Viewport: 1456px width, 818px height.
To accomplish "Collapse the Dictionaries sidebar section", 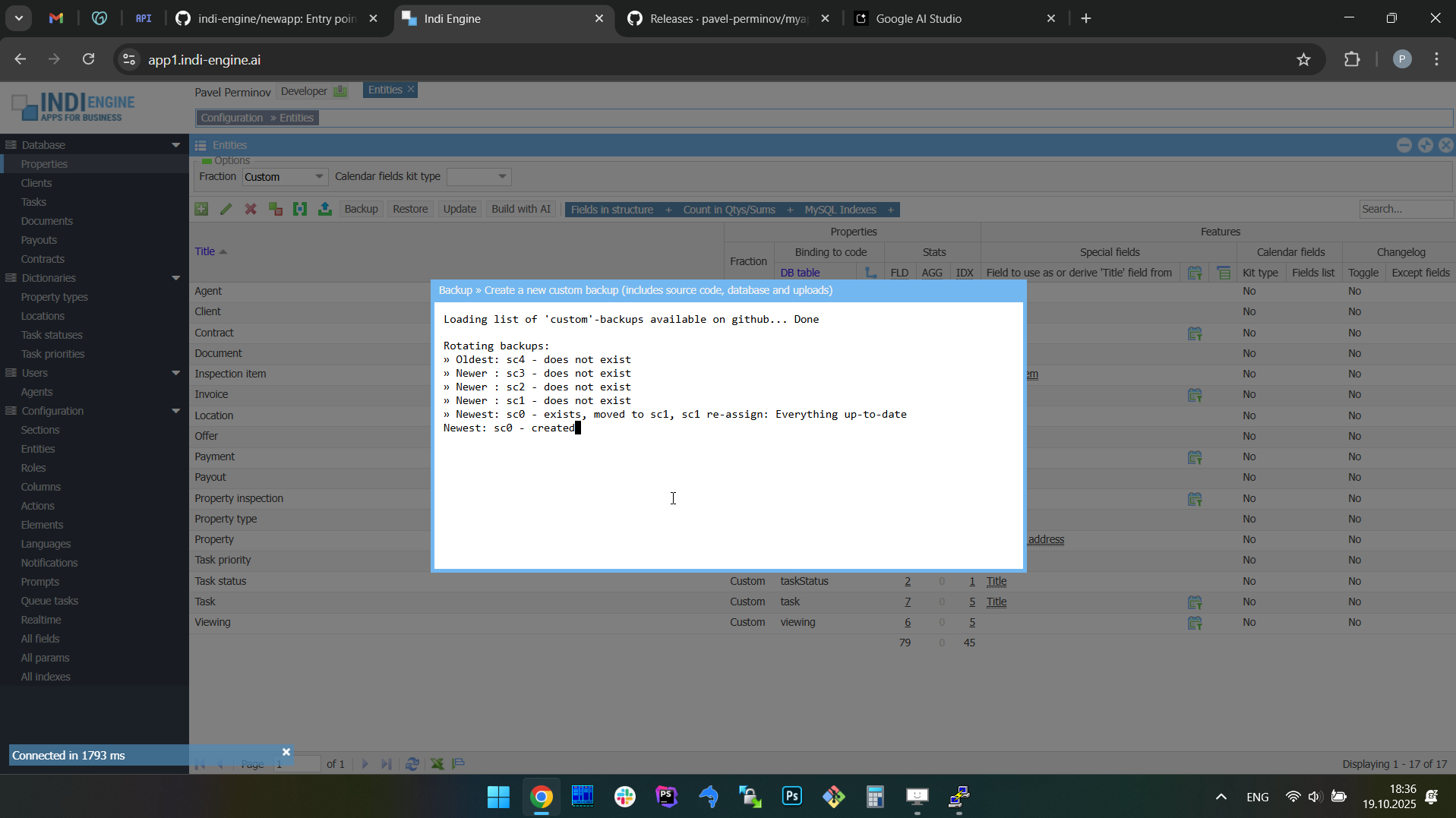I will [175, 278].
